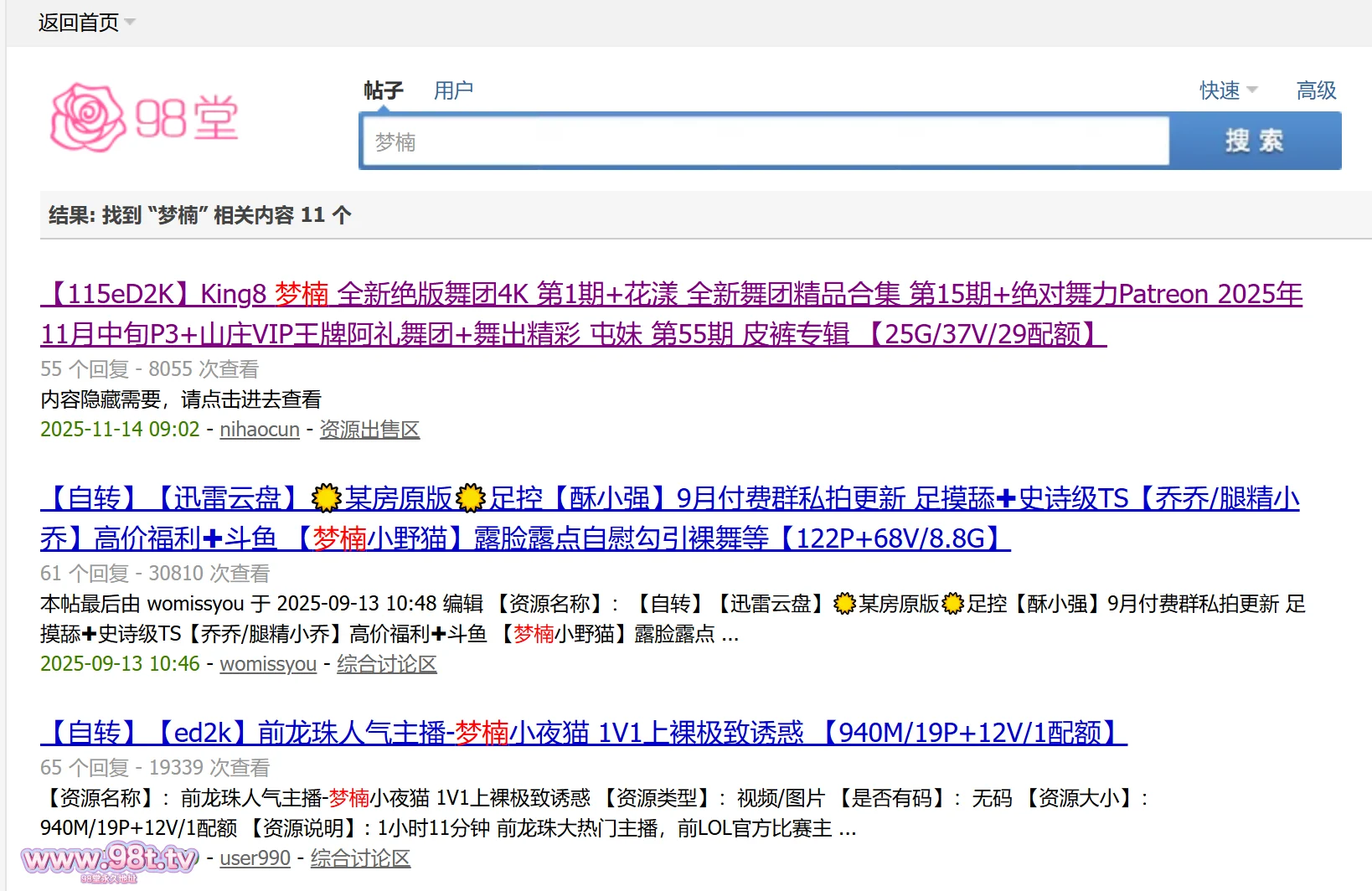Screen dimensions: 1372x891
Task: Open the 快速 search mode dropdown
Action: coord(1227,90)
